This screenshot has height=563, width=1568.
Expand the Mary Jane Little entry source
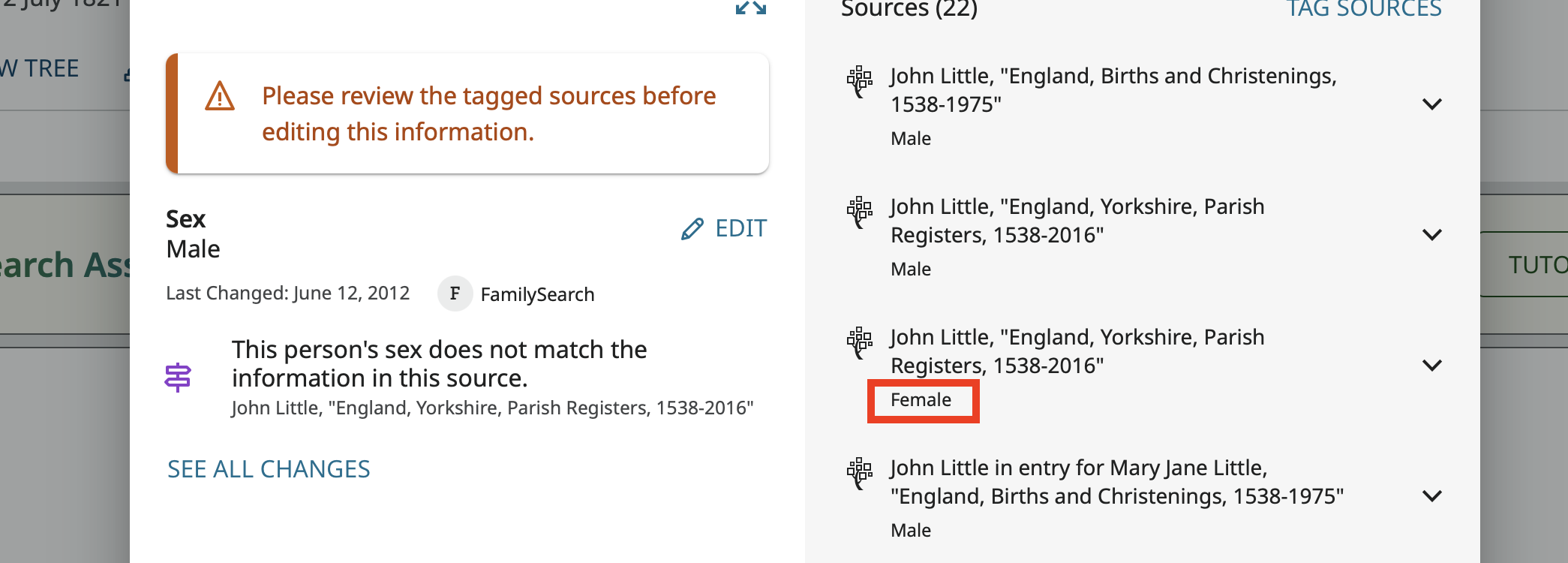click(1431, 496)
